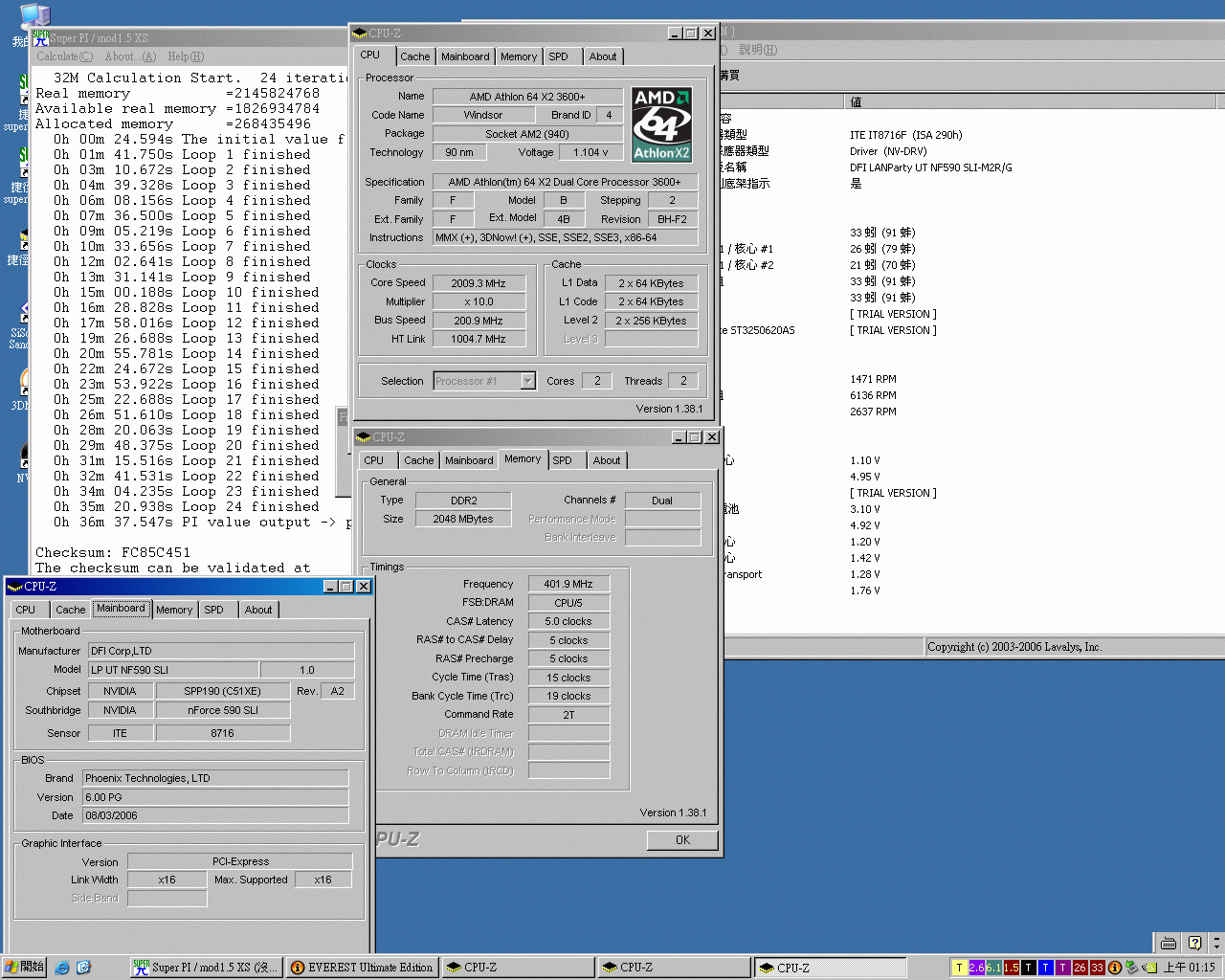
Task: Click the EVEREST info tray icon
Action: coord(1115,968)
